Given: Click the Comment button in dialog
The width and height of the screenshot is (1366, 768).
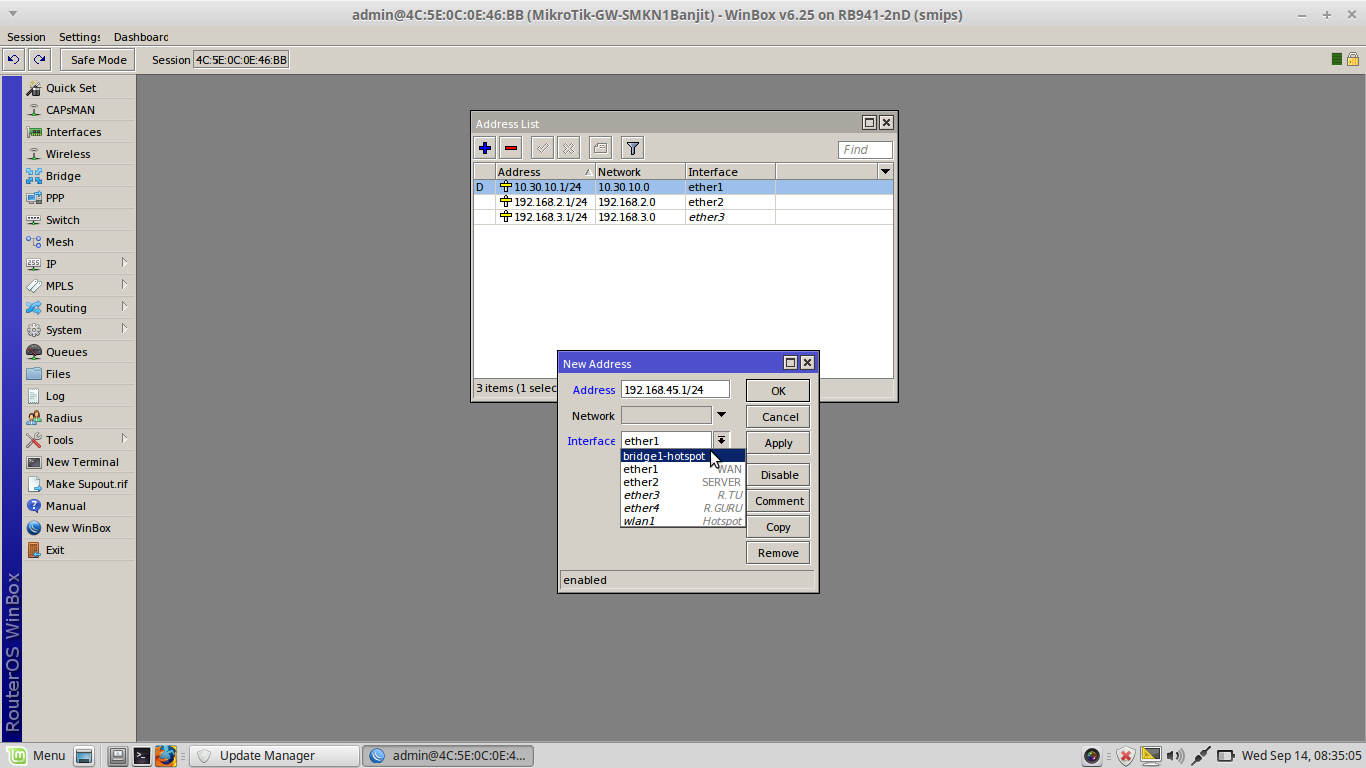Looking at the screenshot, I should (x=778, y=501).
